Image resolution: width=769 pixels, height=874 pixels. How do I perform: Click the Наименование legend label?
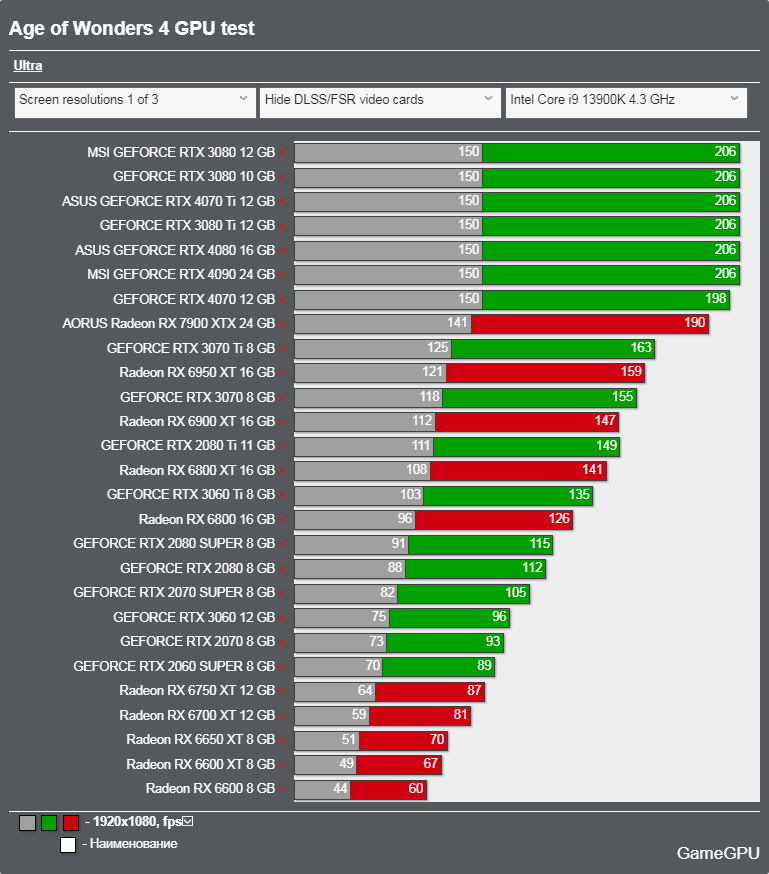click(134, 844)
